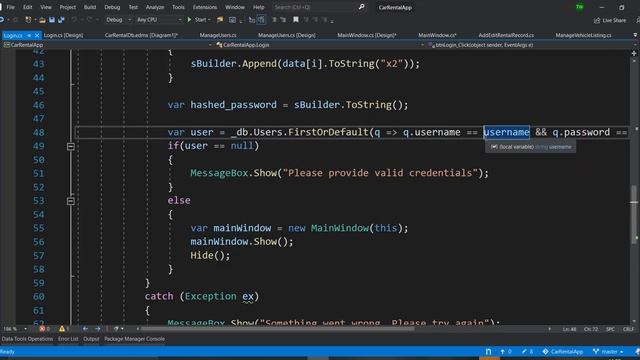
Task: Click the errors count indicator
Action: pos(44,329)
